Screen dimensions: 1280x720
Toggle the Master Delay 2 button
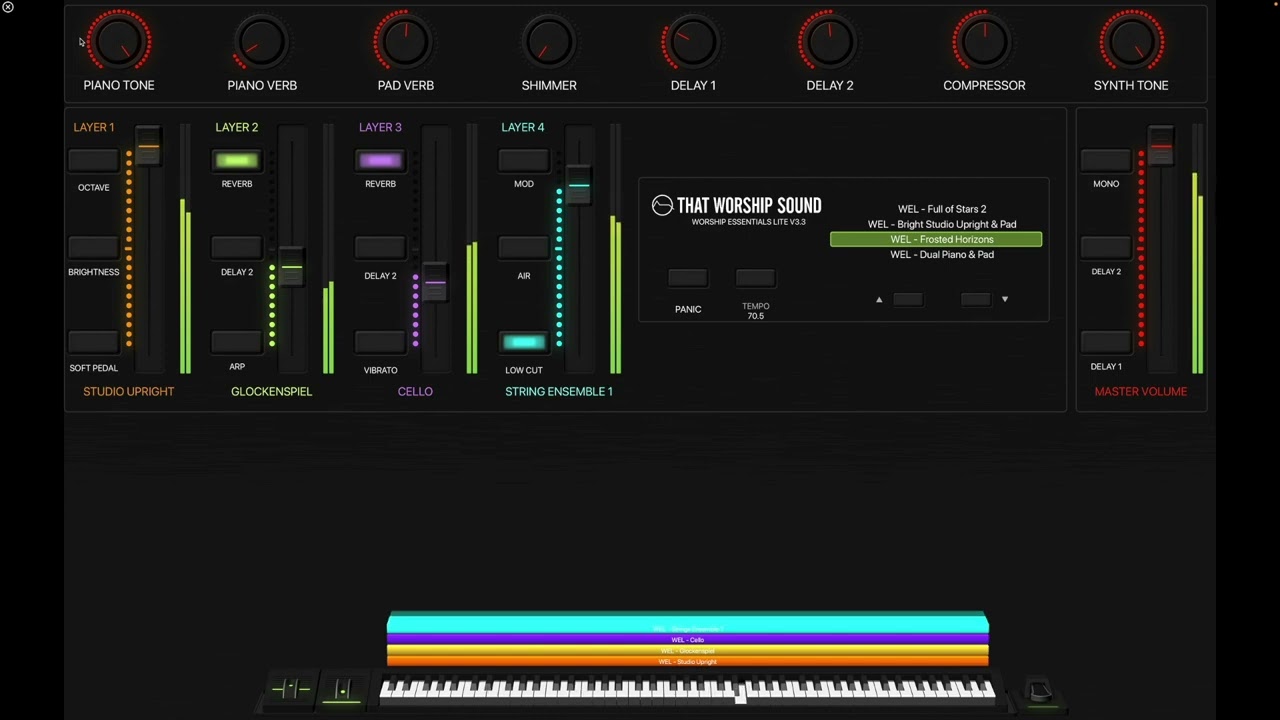point(1106,247)
